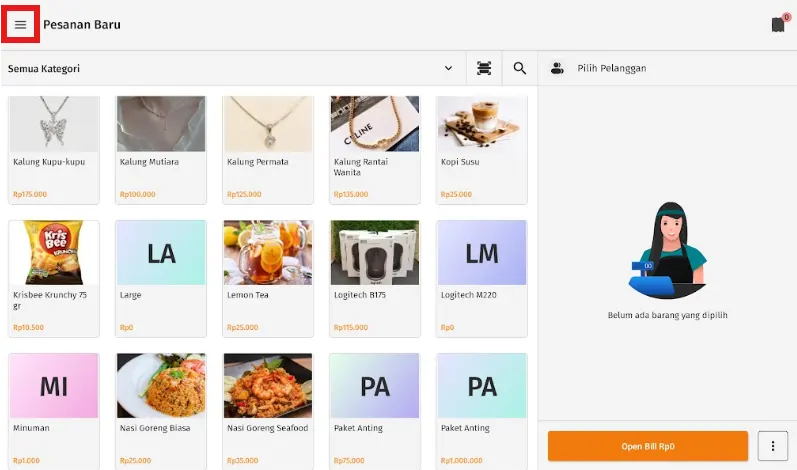This screenshot has height=470, width=797.
Task: Pick the Logitech M220 product tile
Action: pyautogui.click(x=482, y=278)
